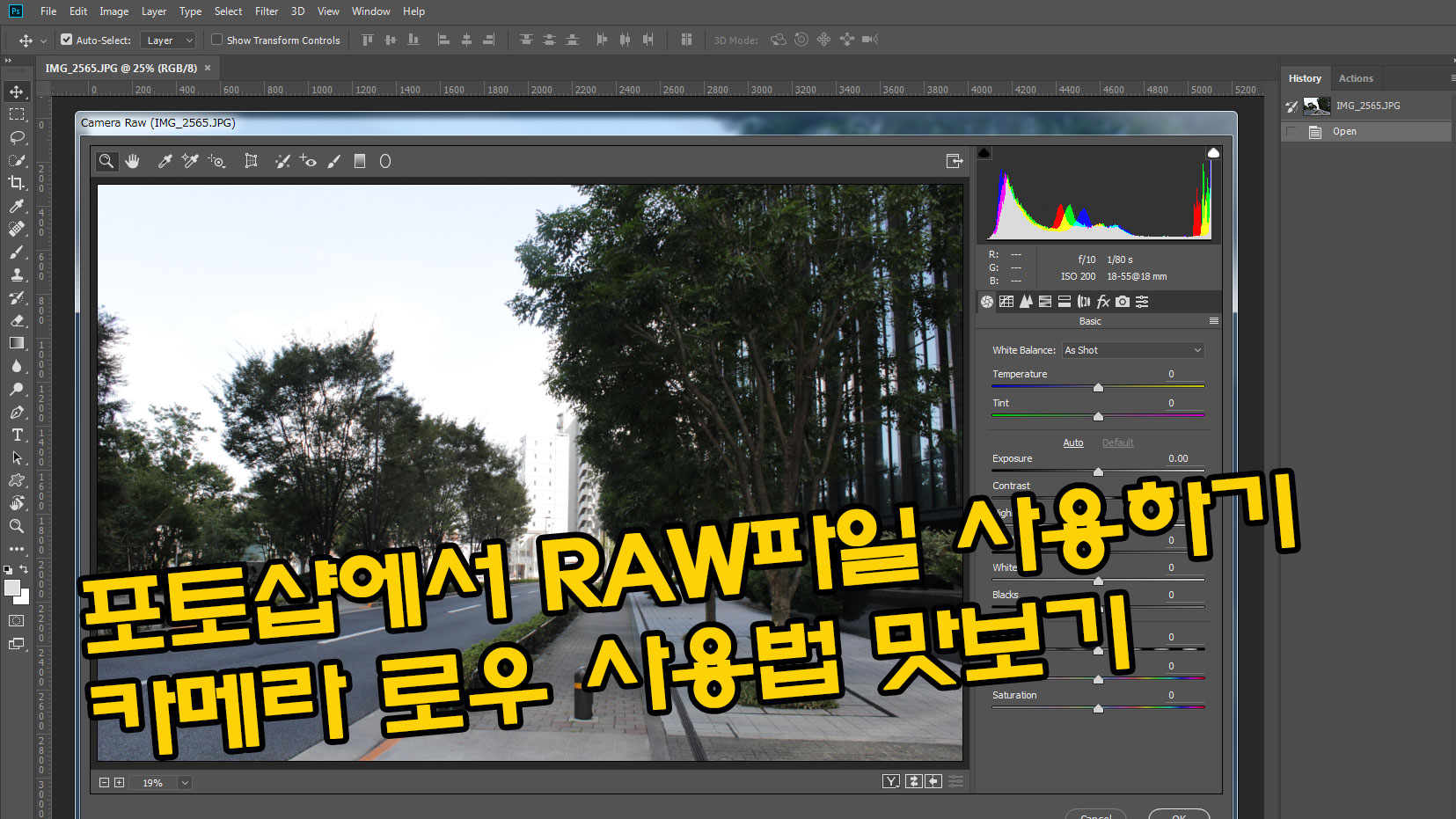Select the Camera Raw Zoom tool

(106, 161)
